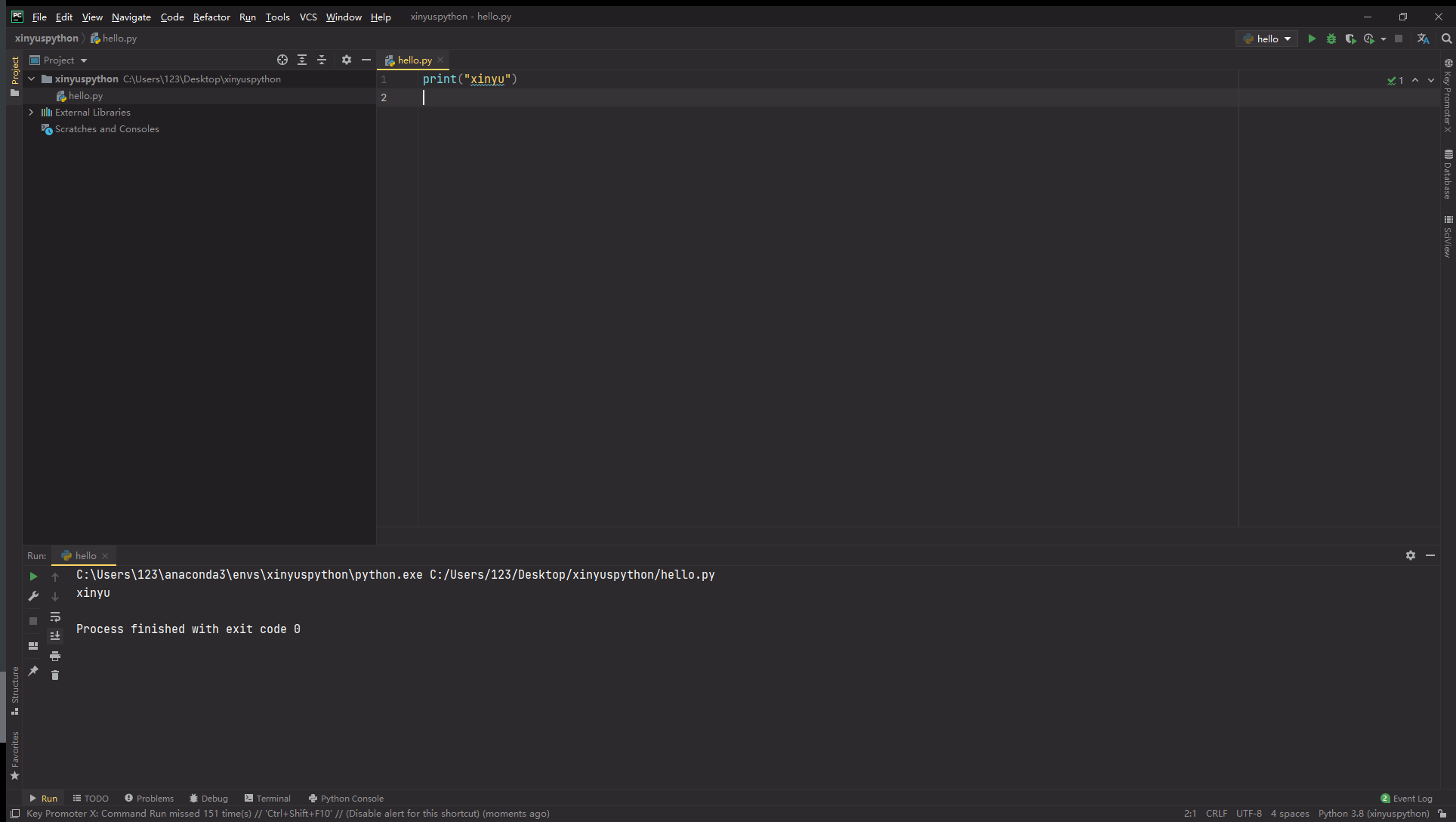Click the Stop square in Run panel
This screenshot has height=822, width=1456.
click(x=33, y=621)
